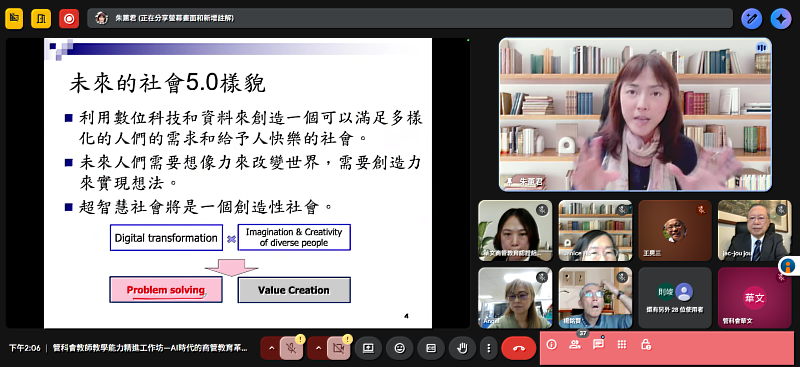Click muted mic icon on jac-jou jou tile
Image resolution: width=800 pixels, height=367 pixels.
point(782,209)
